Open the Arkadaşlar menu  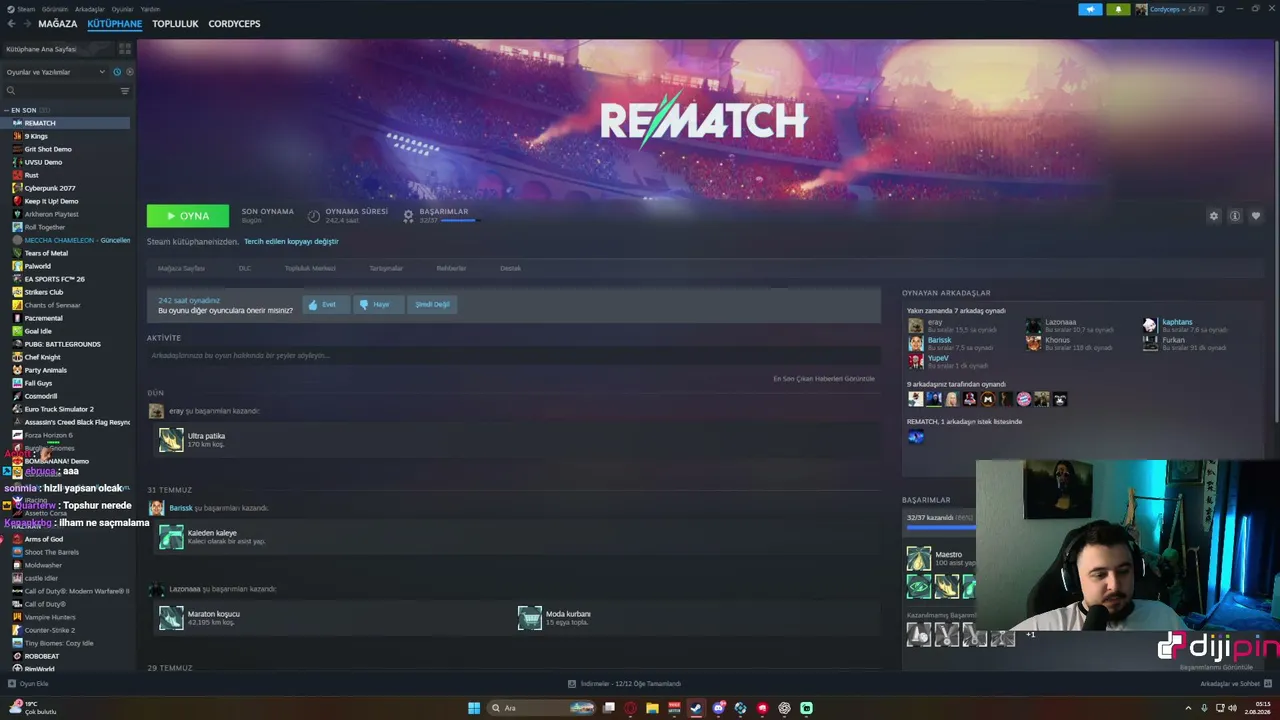coord(90,9)
